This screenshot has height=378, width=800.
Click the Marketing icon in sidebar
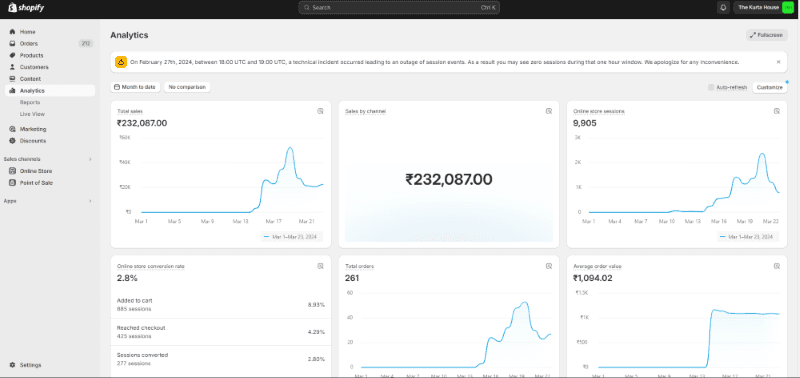tap(12, 129)
